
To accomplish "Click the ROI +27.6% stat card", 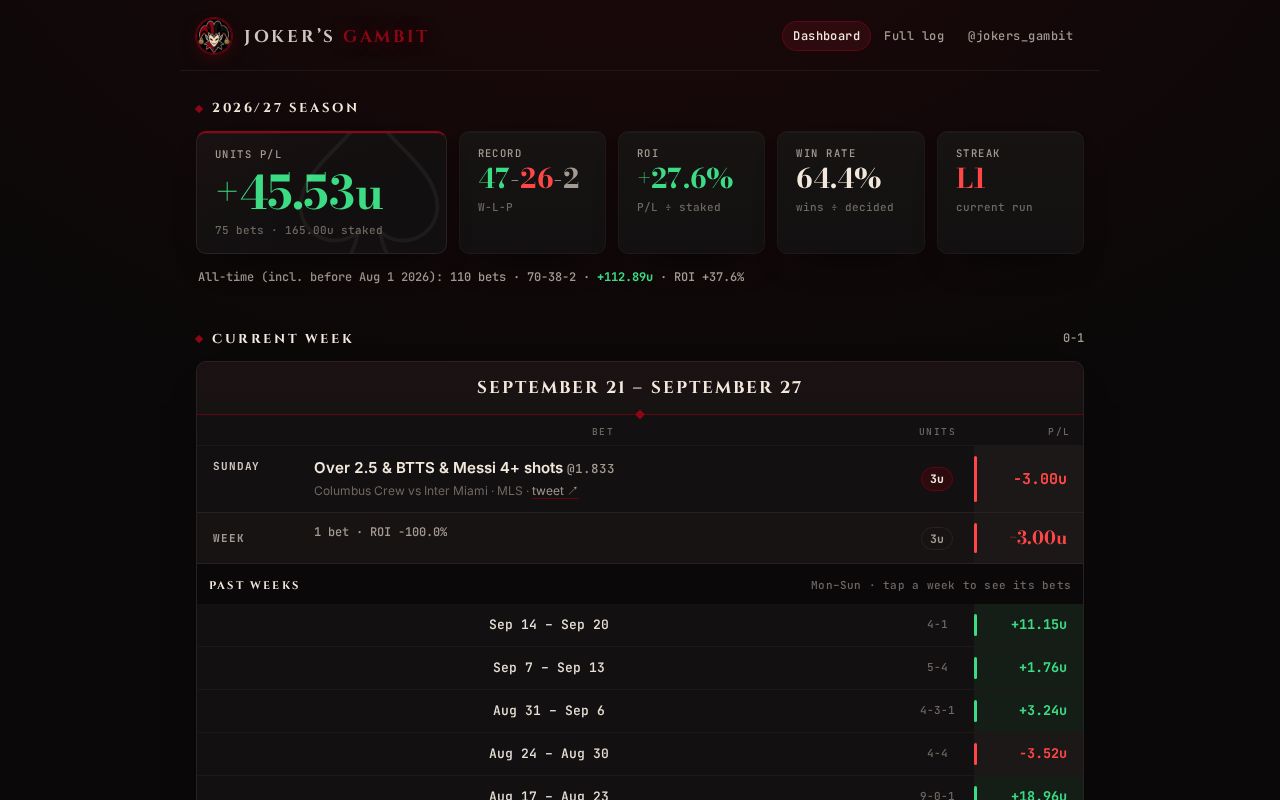I will pyautogui.click(x=691, y=192).
